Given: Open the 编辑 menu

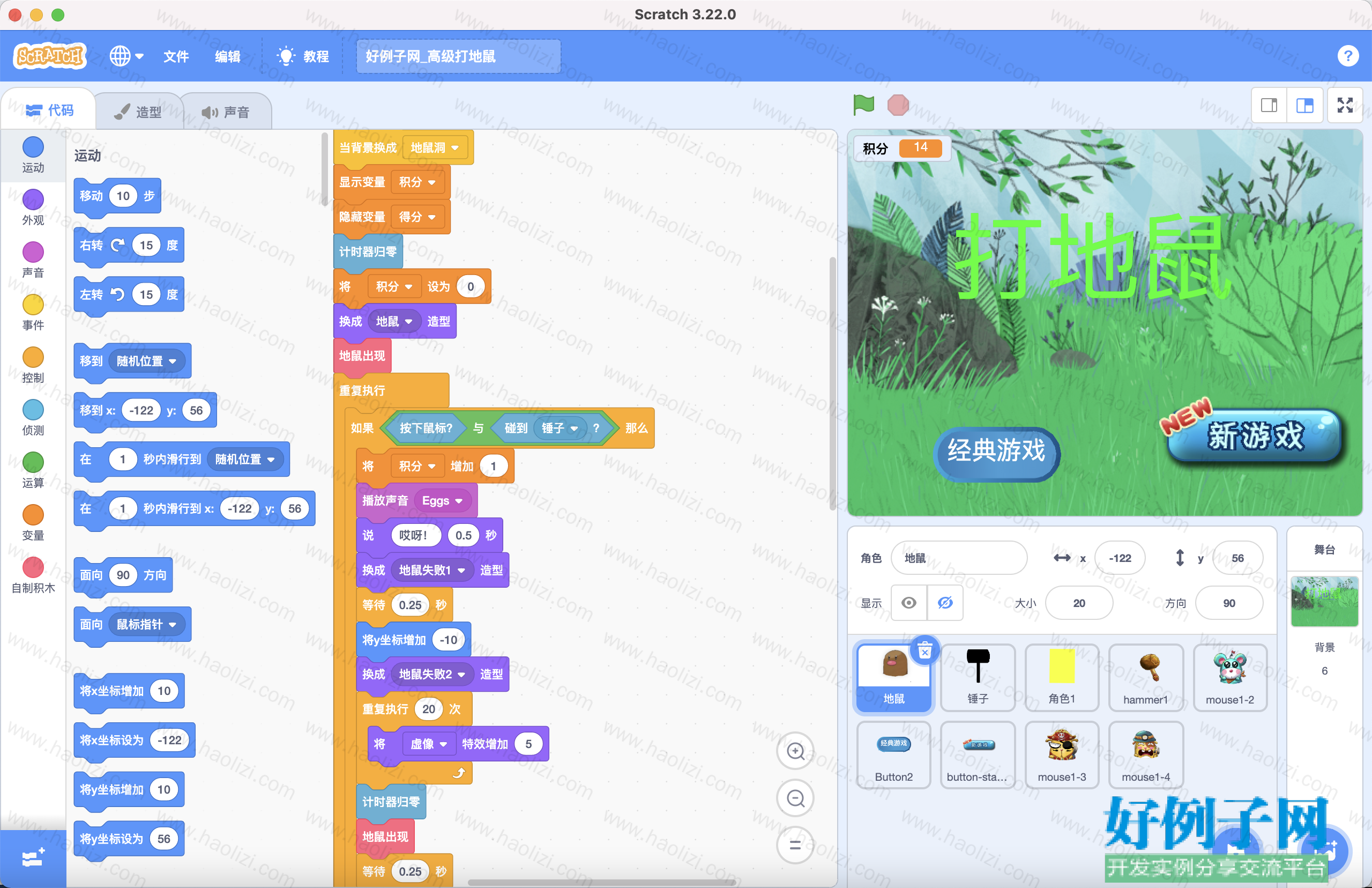Looking at the screenshot, I should click(x=228, y=56).
